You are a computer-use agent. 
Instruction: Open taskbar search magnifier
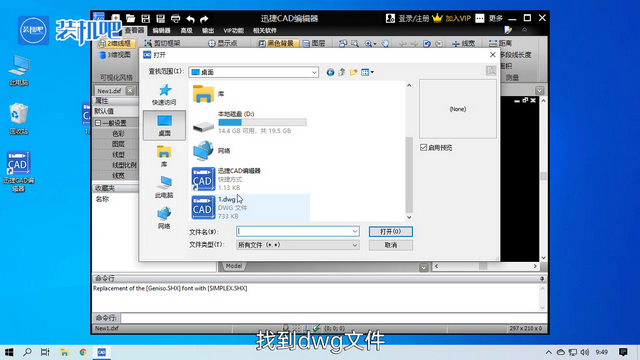click(27, 352)
